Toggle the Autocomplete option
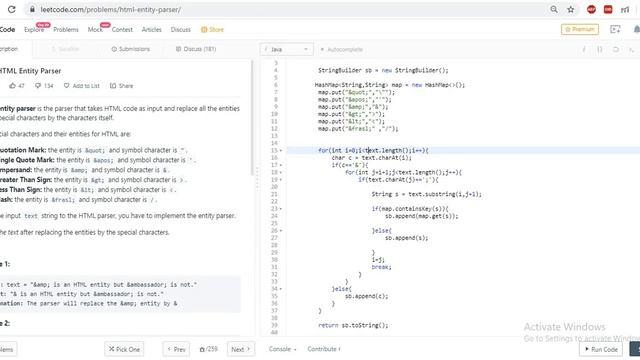Screen dimensions: 640x360 [x=341, y=49]
